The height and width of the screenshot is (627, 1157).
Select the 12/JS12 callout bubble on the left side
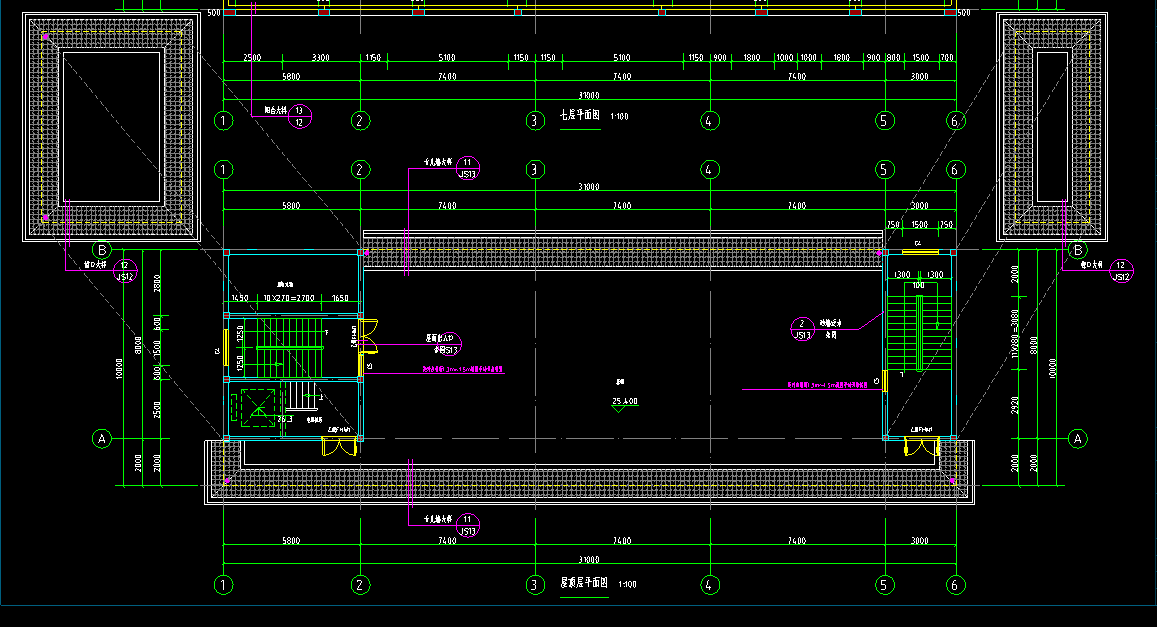coord(124,270)
